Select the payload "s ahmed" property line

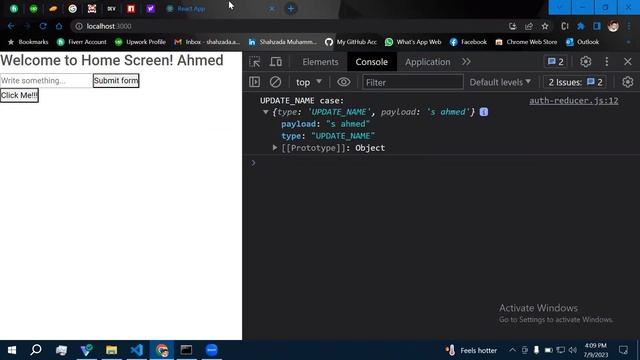point(325,124)
